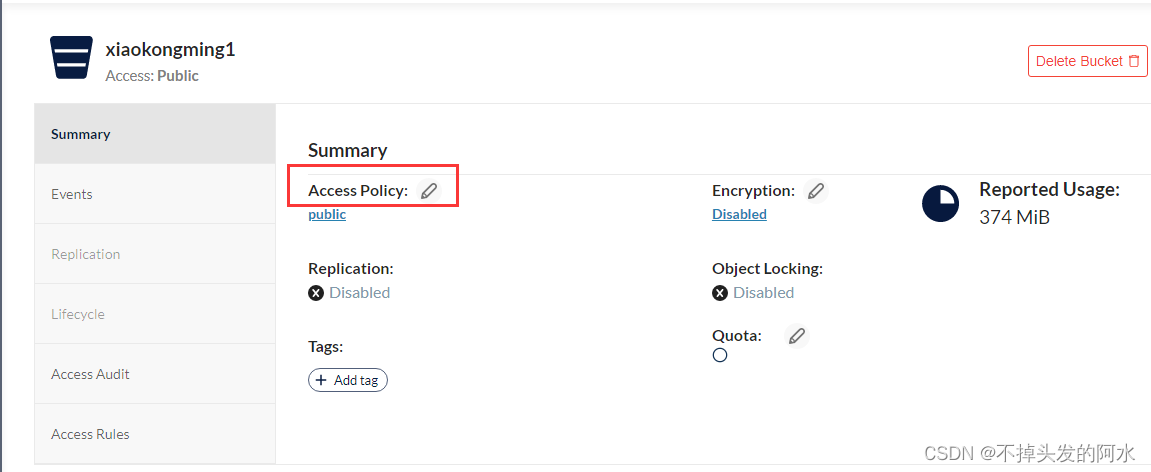Select the empty Quota circle indicator
The height and width of the screenshot is (472, 1151).
pos(720,355)
